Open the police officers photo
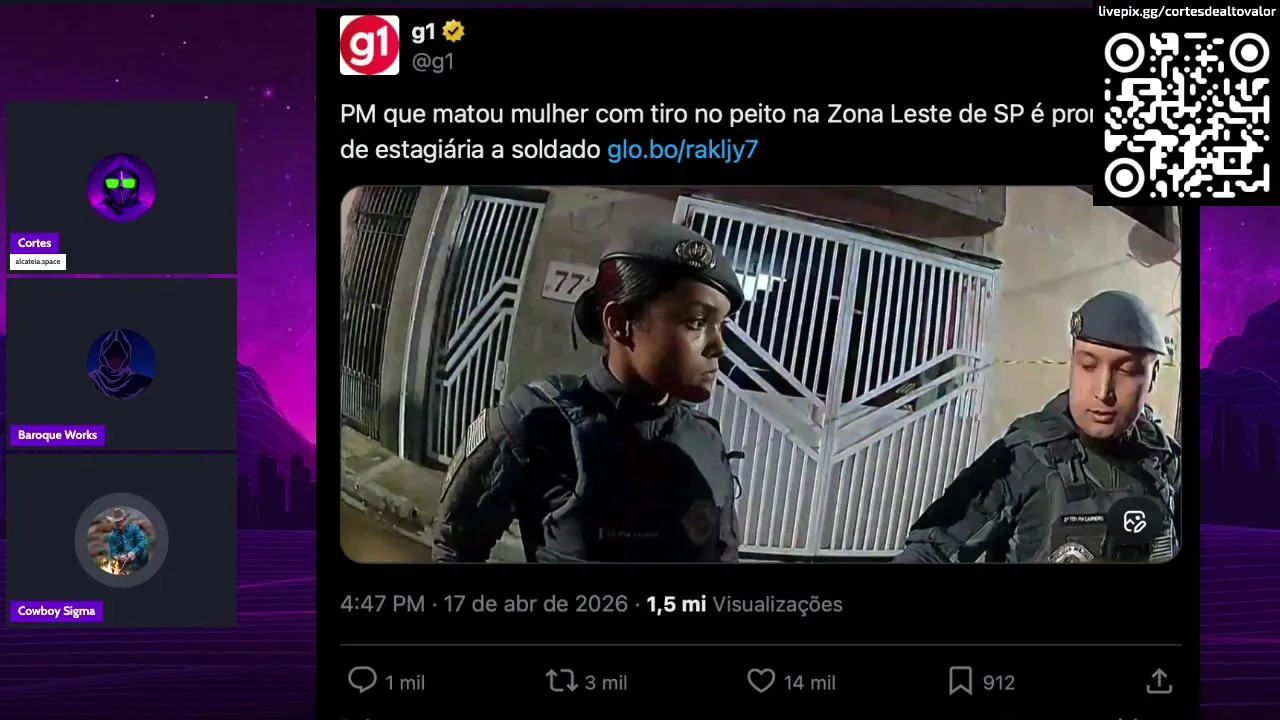1280x720 pixels. click(760, 374)
